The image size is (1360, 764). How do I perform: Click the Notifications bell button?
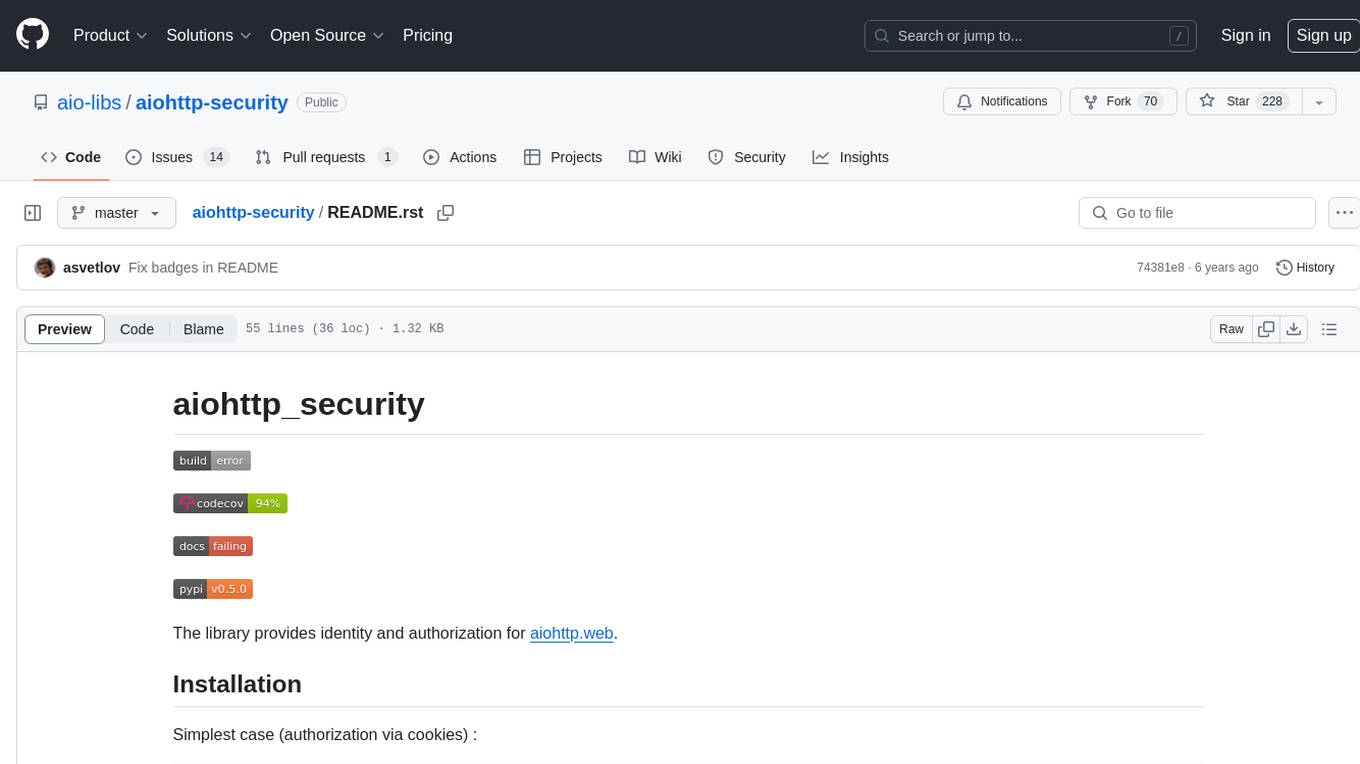(x=1002, y=102)
